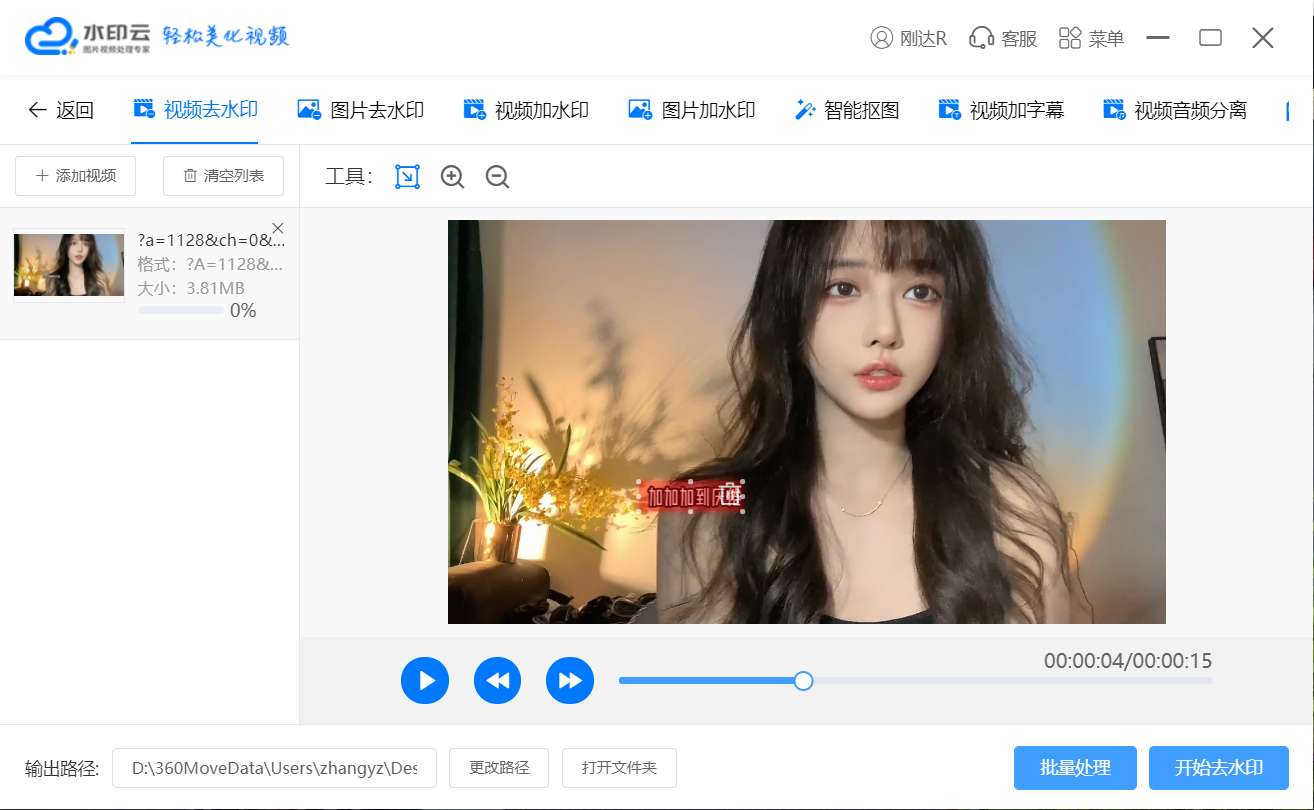Click the fast forward playback button

pyautogui.click(x=570, y=681)
